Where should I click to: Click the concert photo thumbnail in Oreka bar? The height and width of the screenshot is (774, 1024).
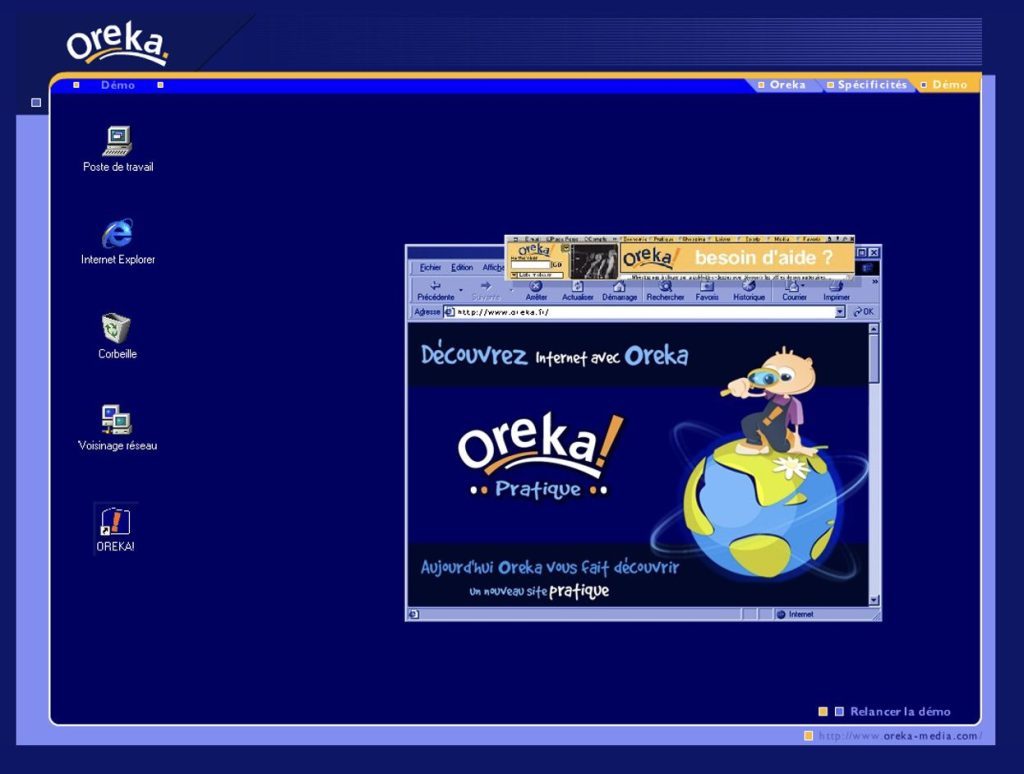(x=594, y=261)
